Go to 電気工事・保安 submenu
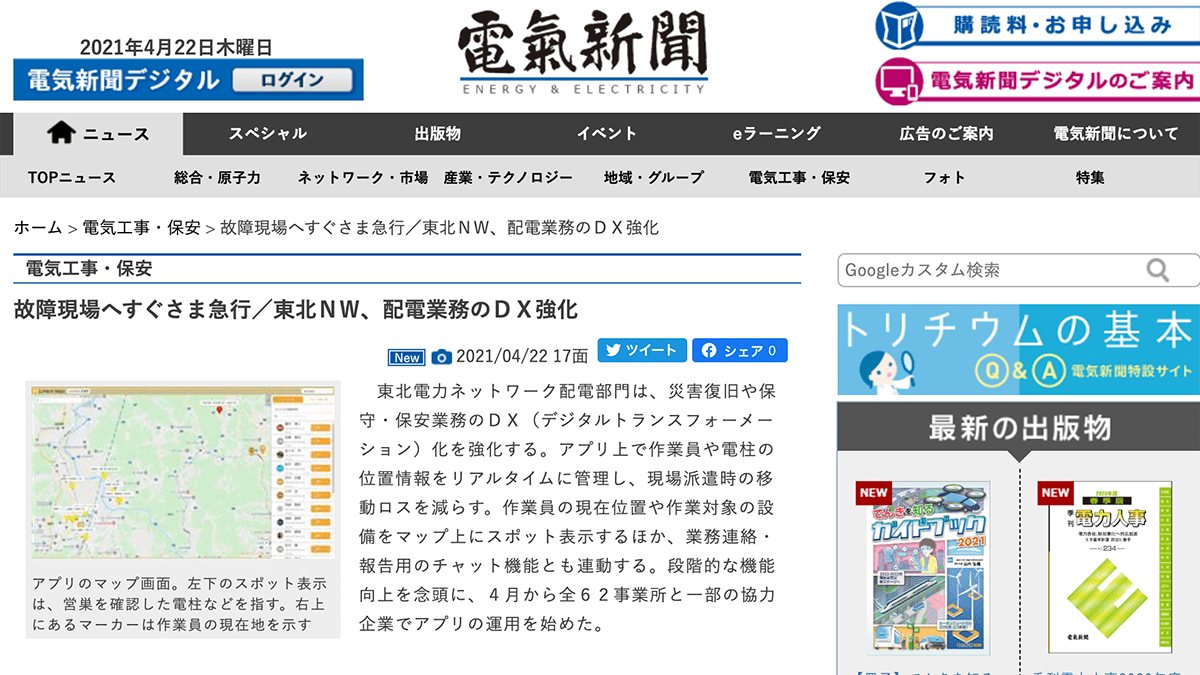This screenshot has height=675, width=1200. (x=799, y=177)
